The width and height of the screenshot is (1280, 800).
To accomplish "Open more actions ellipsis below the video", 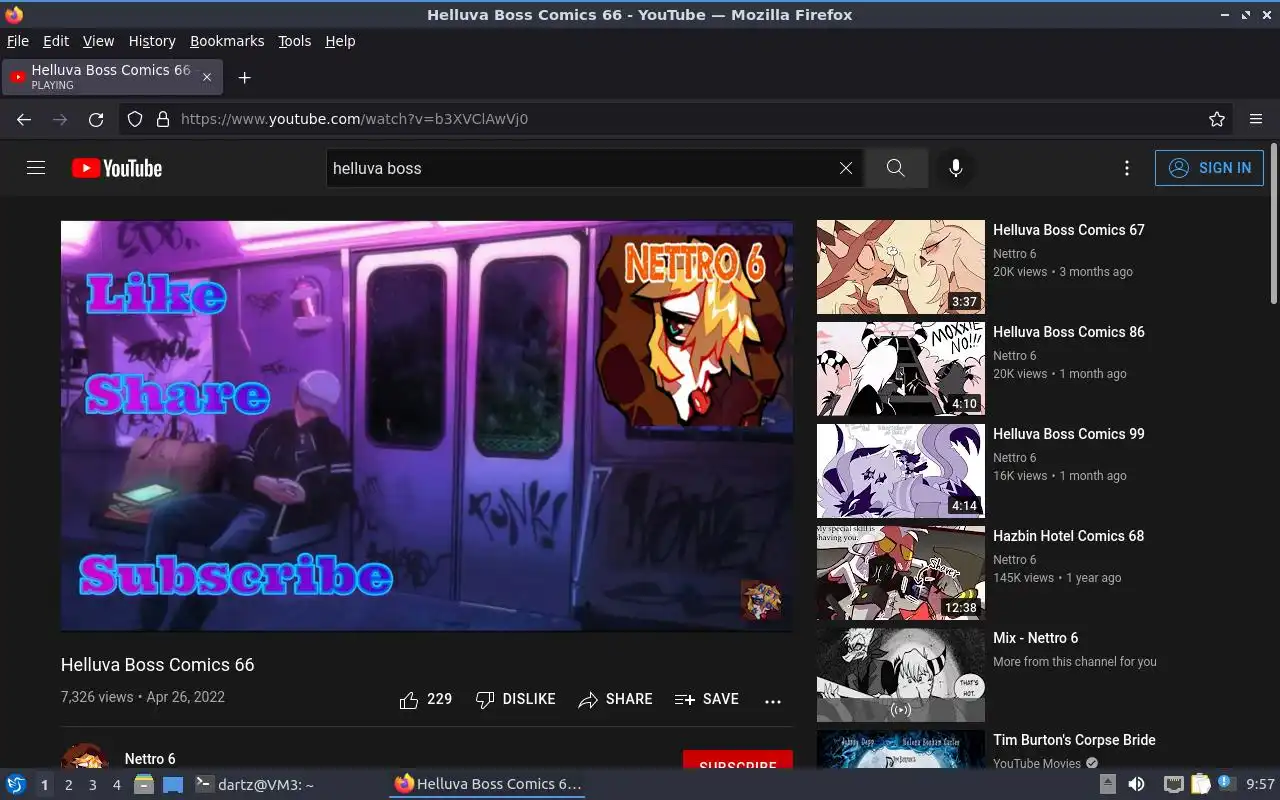I will 773,701.
